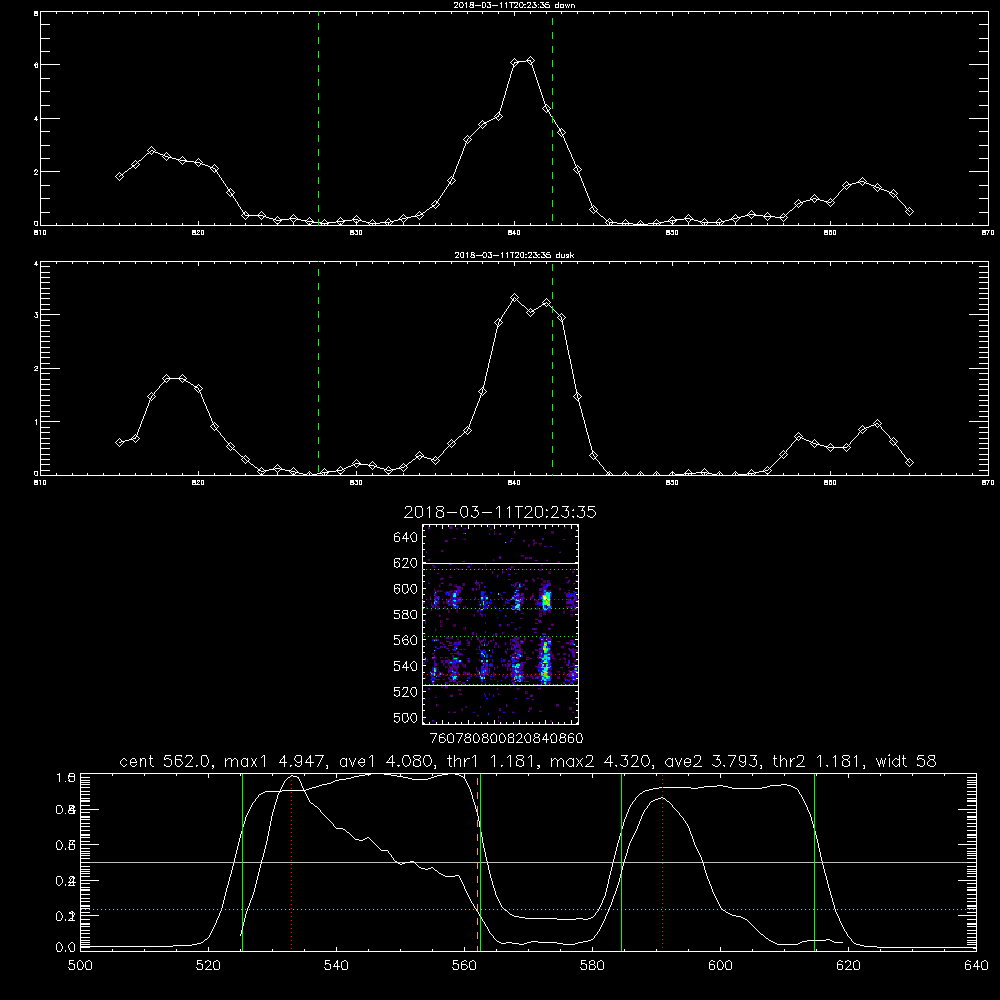Screen dimensions: 1000x1000
Task: Select the "ave1 4.080" value
Action: pos(385,761)
